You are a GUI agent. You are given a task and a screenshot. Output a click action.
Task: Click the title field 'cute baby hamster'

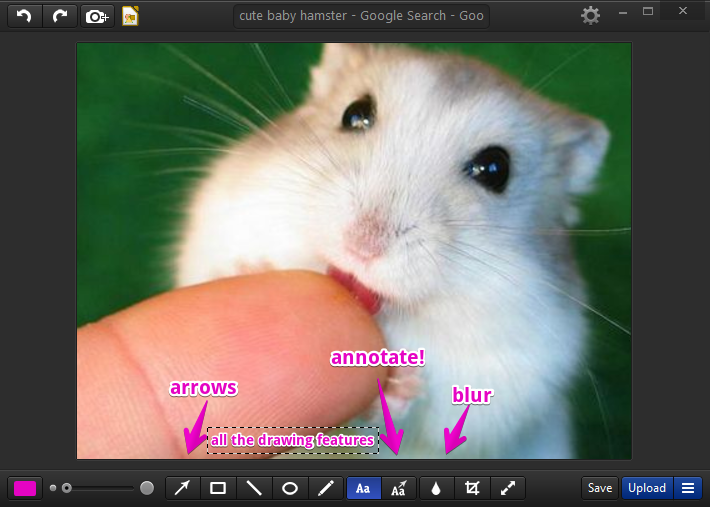coord(361,16)
